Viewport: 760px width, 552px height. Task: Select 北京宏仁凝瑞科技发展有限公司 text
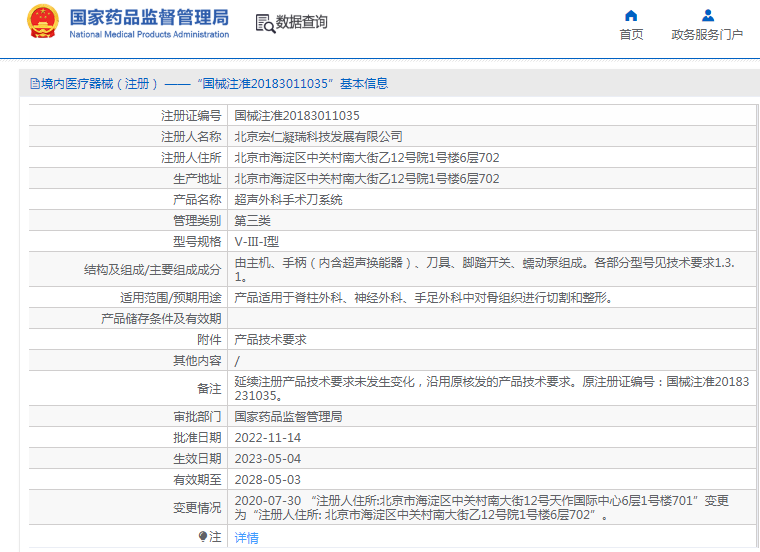coord(318,137)
